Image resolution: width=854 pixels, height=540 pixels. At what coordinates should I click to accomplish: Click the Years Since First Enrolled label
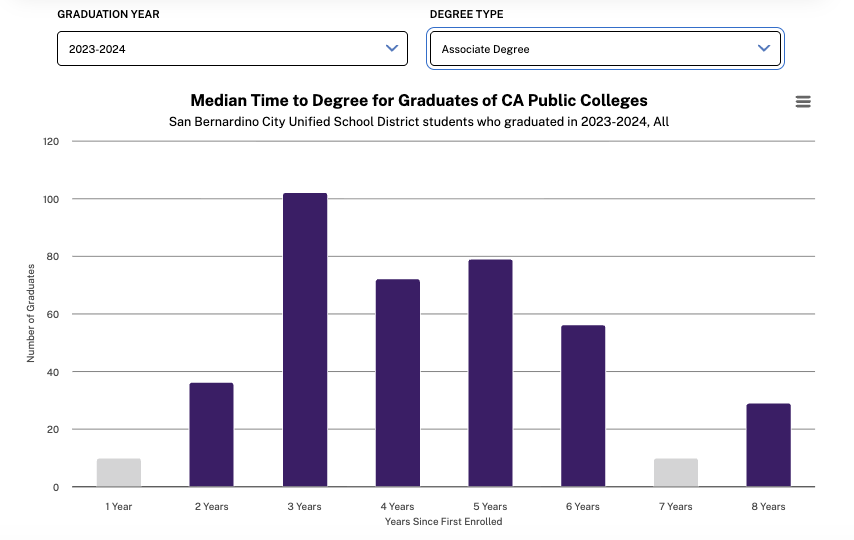pos(443,522)
